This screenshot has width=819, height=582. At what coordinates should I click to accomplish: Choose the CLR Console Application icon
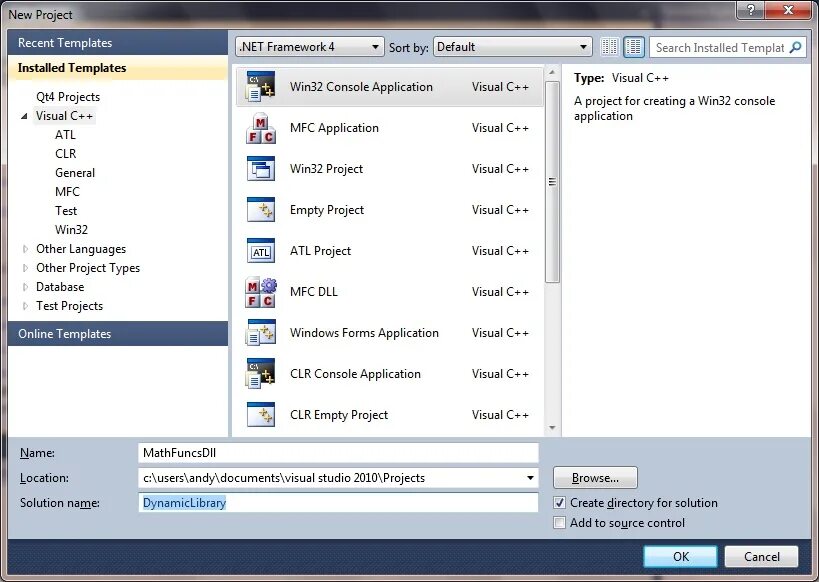[260, 374]
